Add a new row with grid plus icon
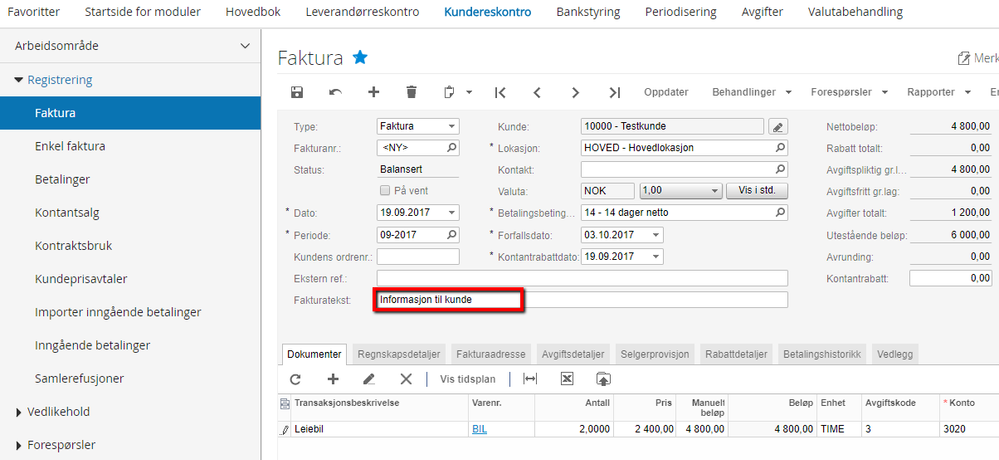 333,379
